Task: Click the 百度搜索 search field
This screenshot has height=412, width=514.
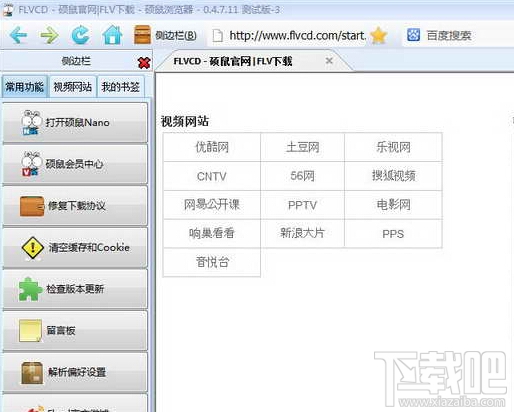Action: pos(458,35)
